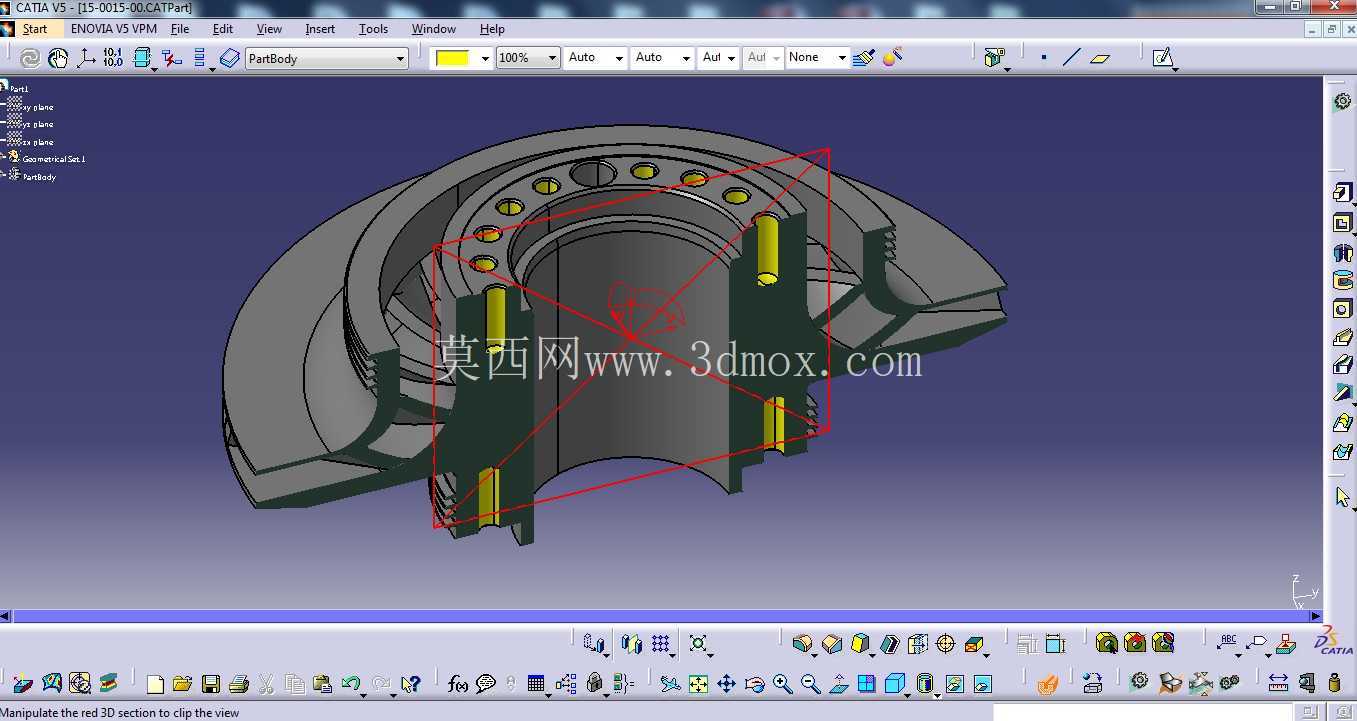Click the Plane creation icon

[1100, 58]
